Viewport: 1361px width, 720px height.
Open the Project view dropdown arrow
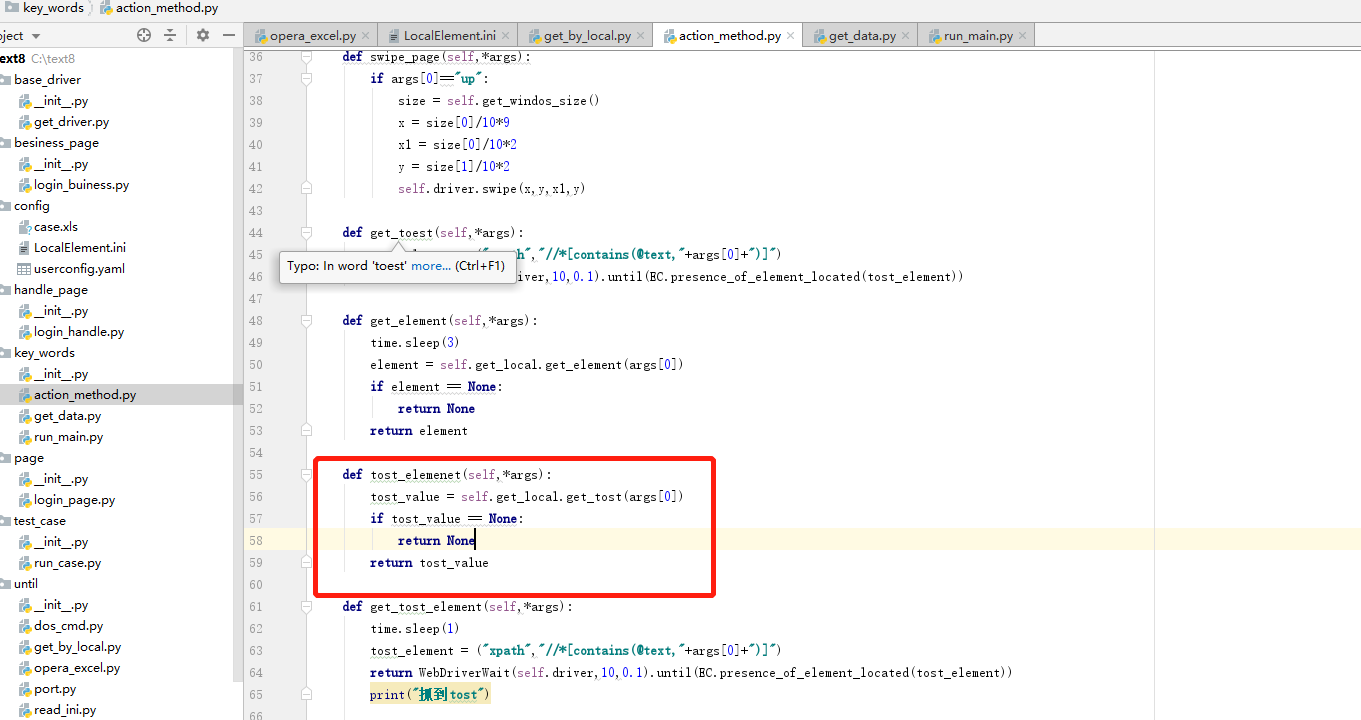tap(35, 36)
